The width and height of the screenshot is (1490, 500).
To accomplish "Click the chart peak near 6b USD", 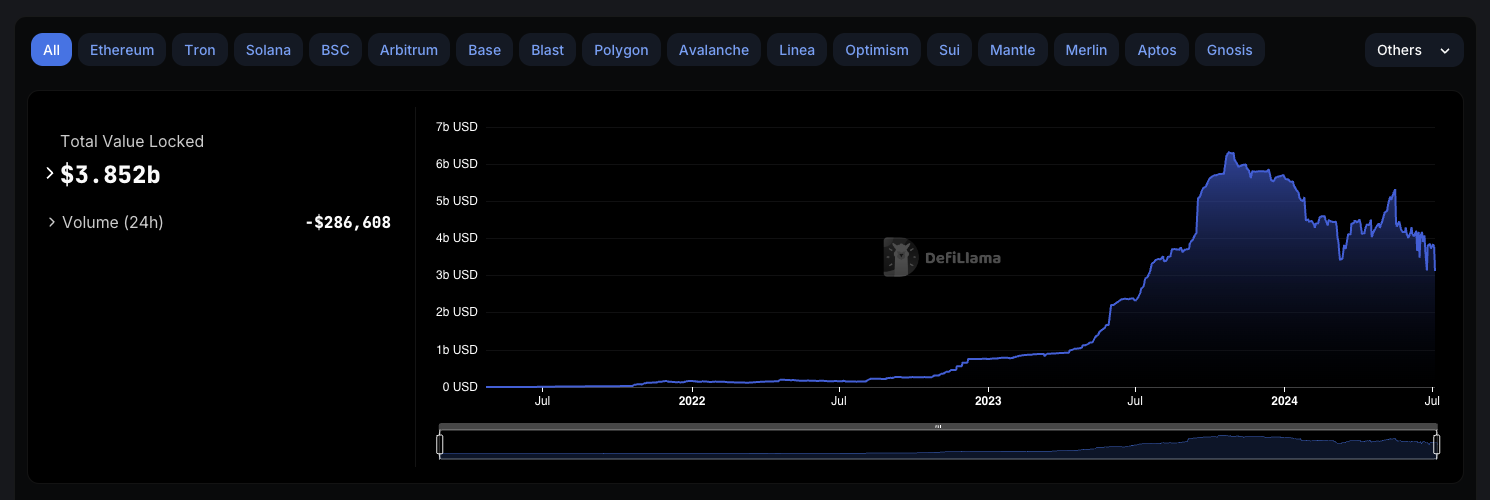I will tap(1229, 153).
